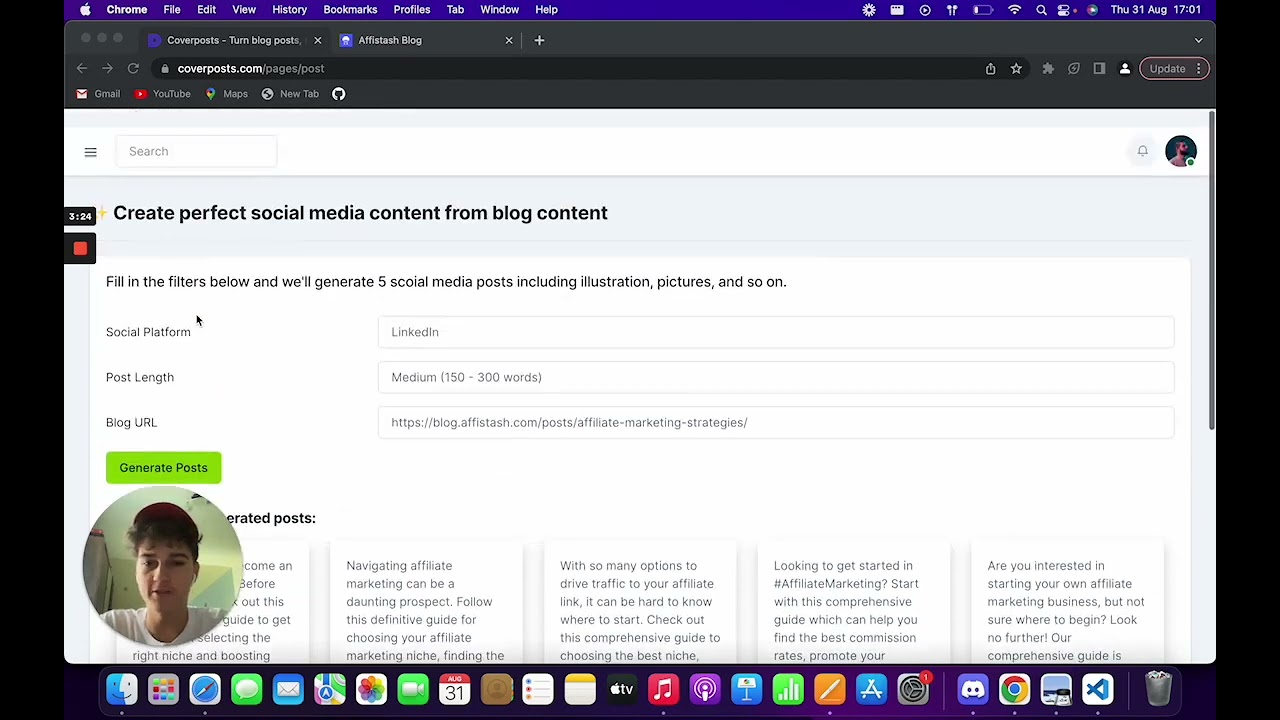Open a new browser tab

pyautogui.click(x=539, y=40)
